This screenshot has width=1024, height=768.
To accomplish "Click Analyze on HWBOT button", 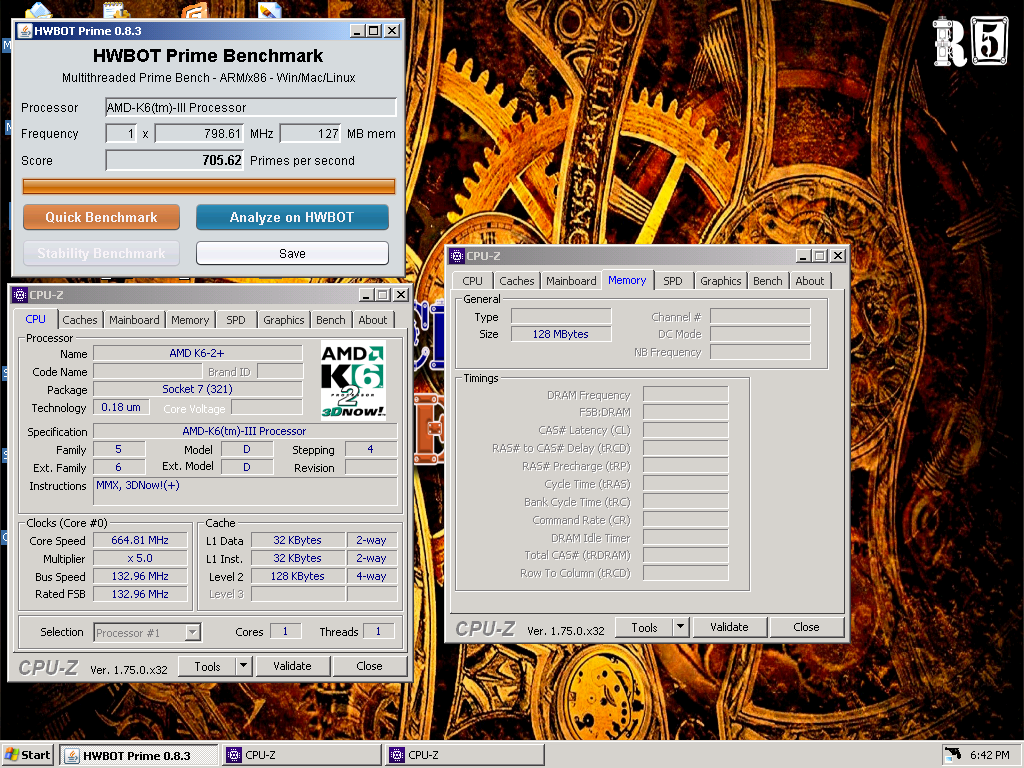I will [x=292, y=217].
